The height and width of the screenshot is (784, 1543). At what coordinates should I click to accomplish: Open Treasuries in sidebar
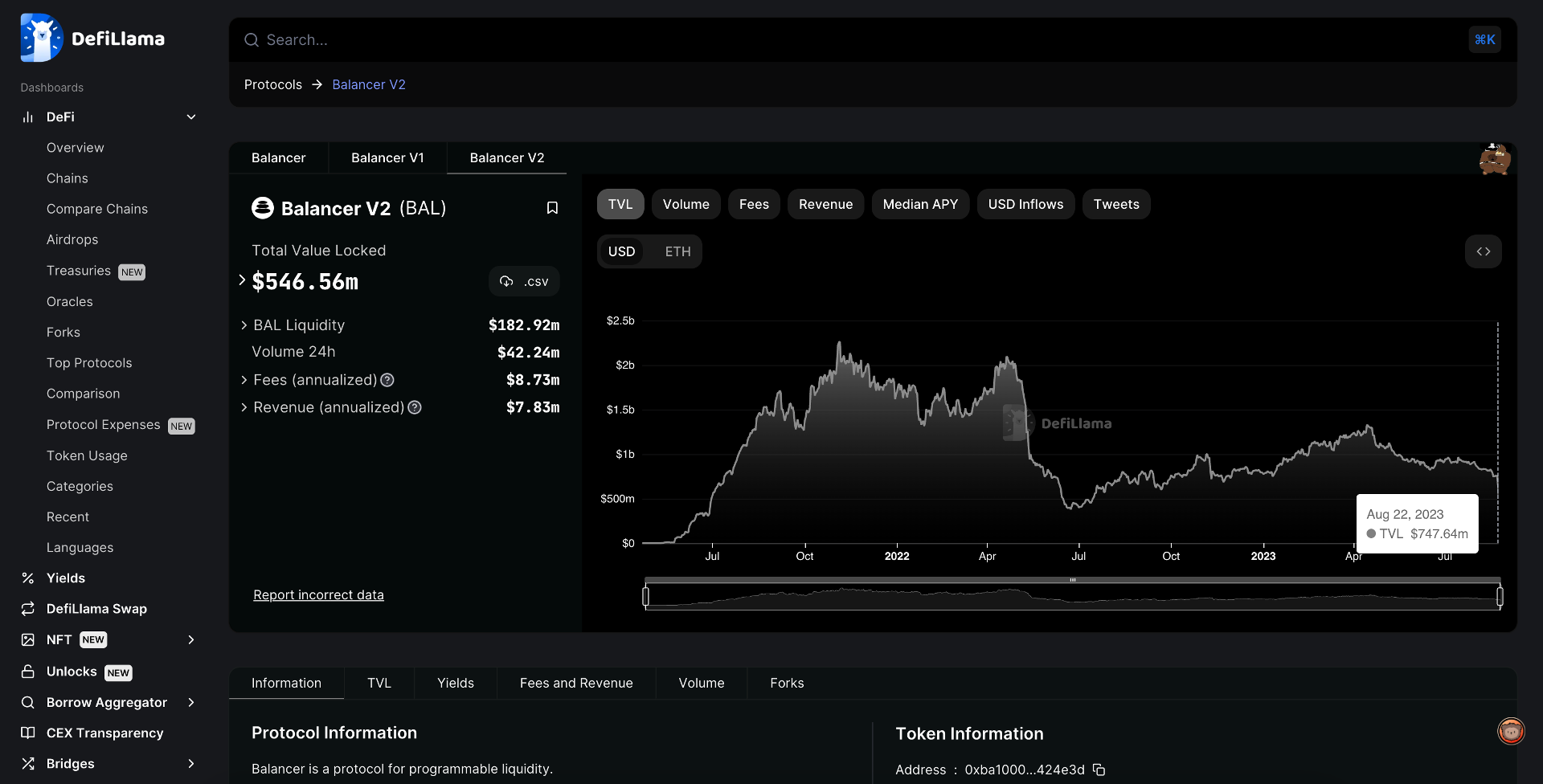point(79,271)
